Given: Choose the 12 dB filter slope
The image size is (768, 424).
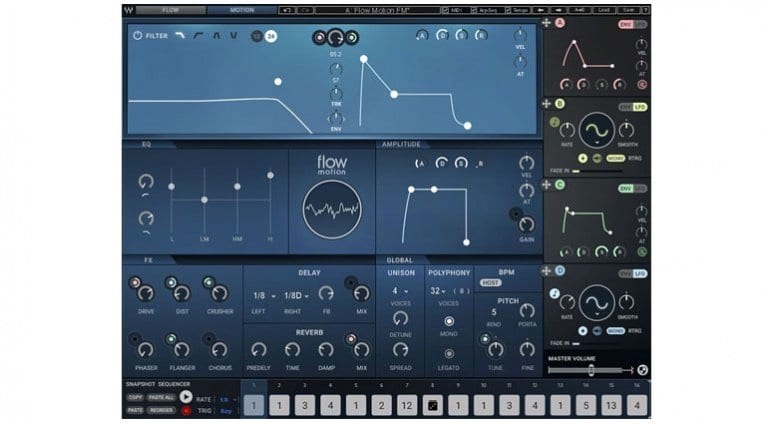Looking at the screenshot, I should pyautogui.click(x=257, y=36).
